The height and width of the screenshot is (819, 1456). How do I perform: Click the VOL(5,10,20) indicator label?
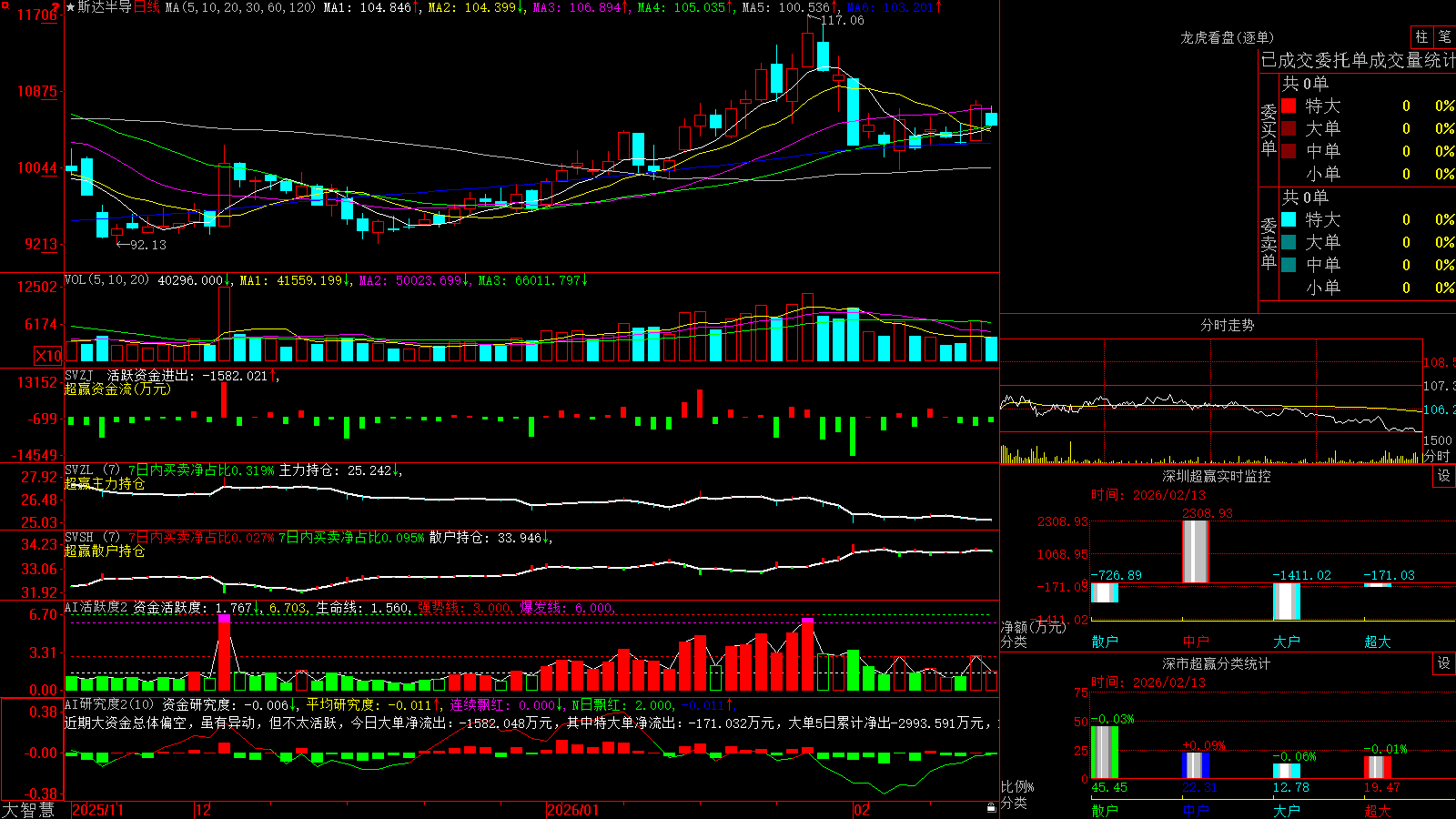click(106, 280)
